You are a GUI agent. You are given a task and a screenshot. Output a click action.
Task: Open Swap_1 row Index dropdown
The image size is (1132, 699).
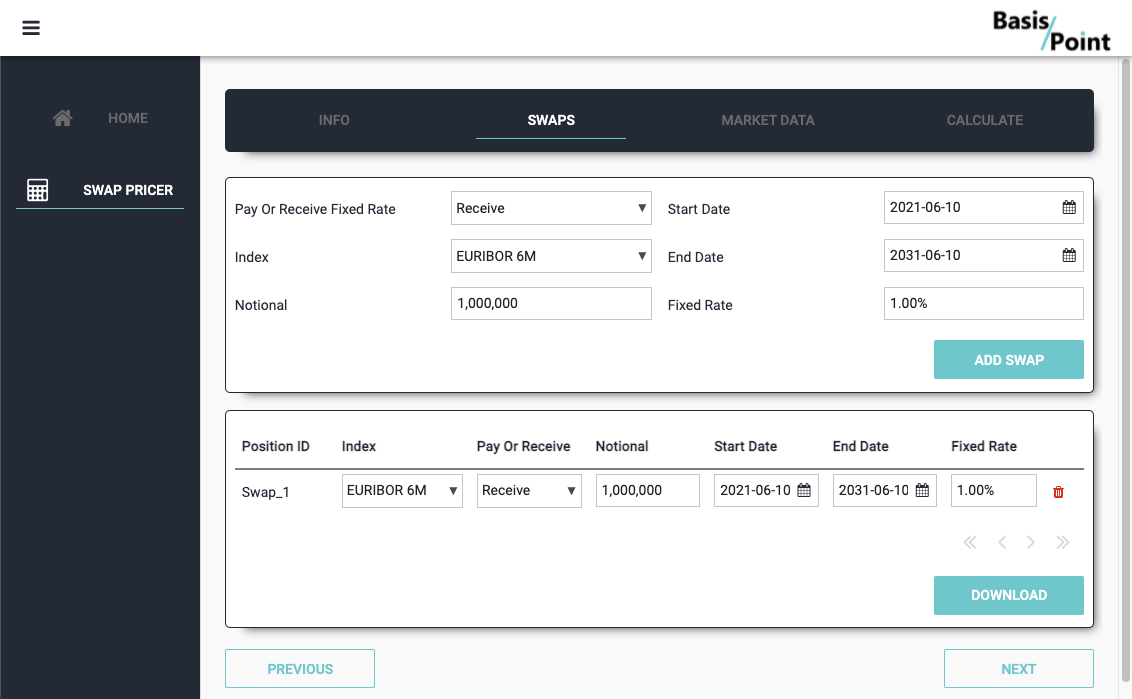(x=402, y=491)
